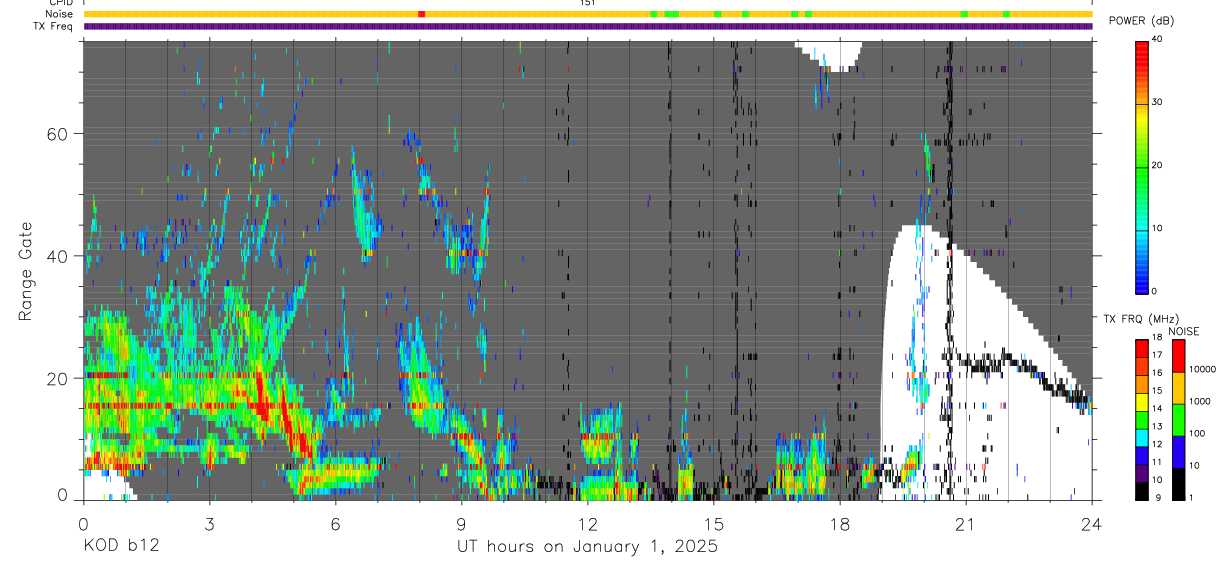Click the '11' value on TX FRQ scale
This screenshot has width=1228, height=567.
tap(1157, 462)
